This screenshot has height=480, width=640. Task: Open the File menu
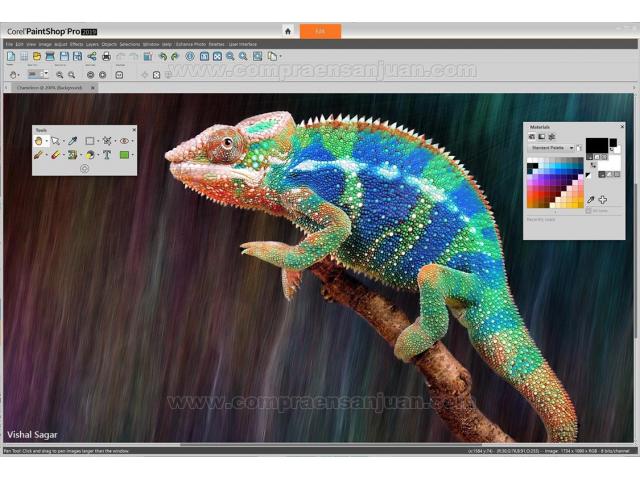(x=9, y=44)
